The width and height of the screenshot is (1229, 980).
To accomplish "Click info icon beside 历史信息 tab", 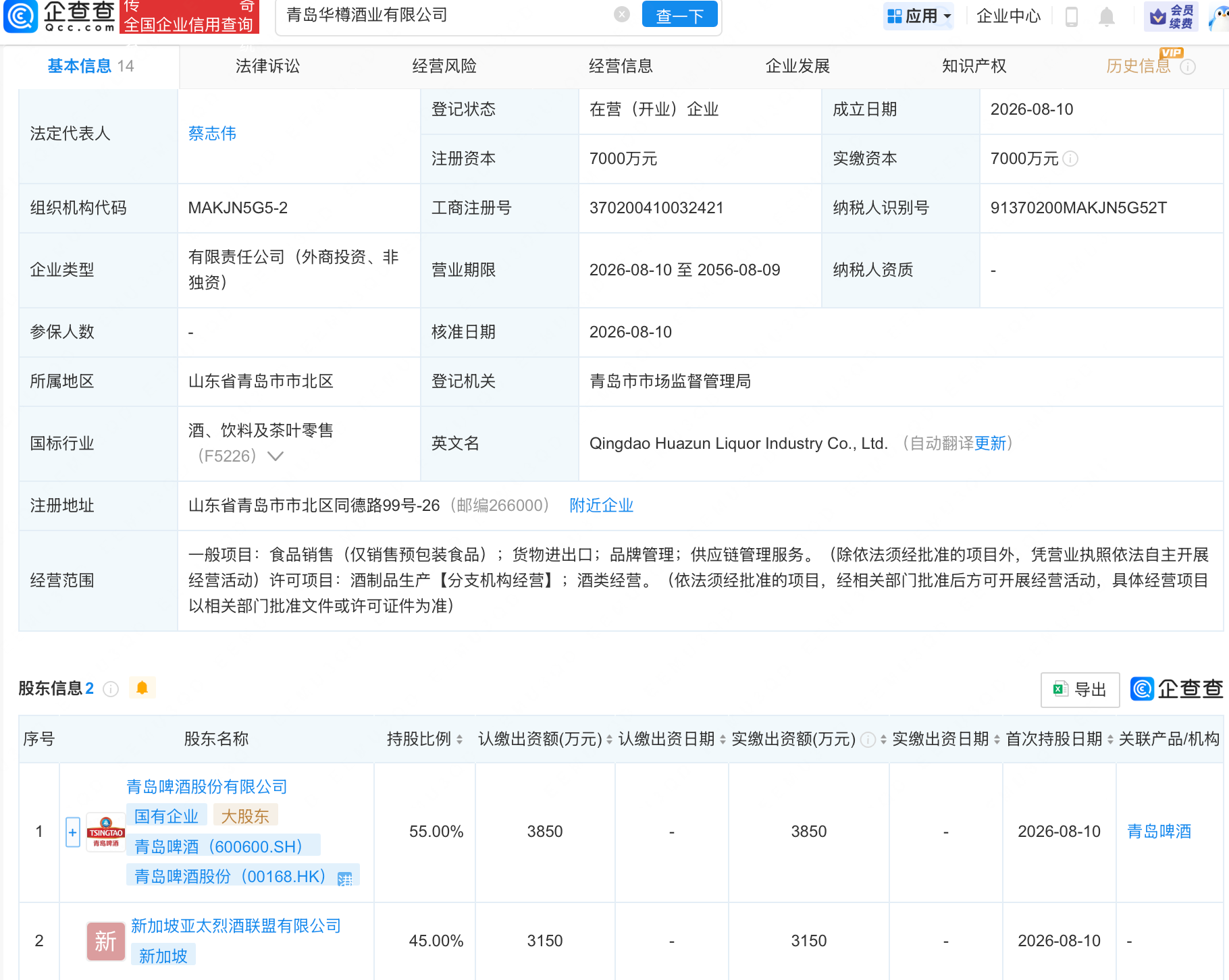I will (1188, 67).
